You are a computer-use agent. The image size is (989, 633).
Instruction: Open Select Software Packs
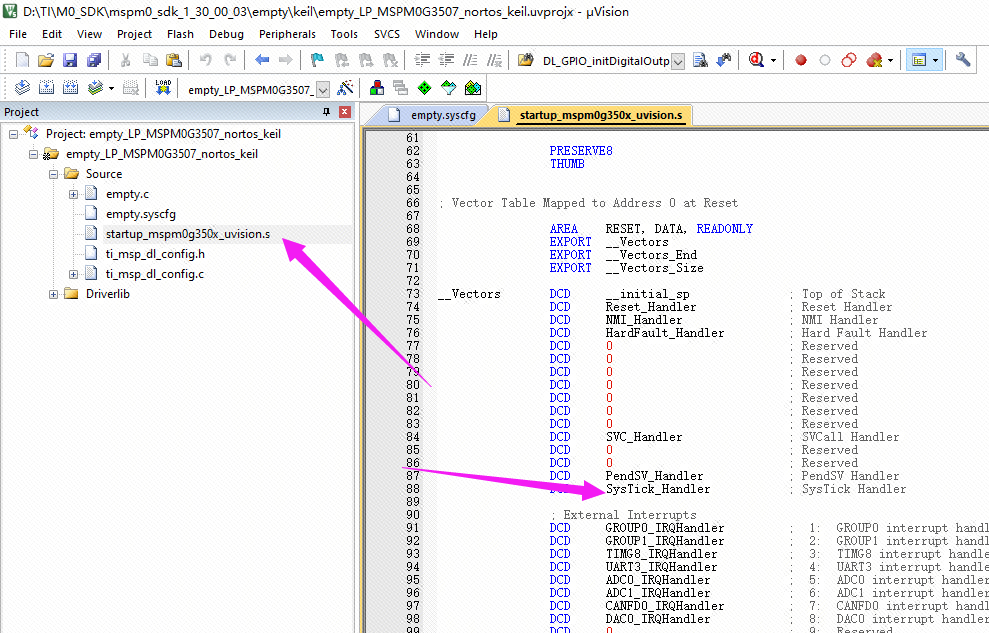point(448,88)
